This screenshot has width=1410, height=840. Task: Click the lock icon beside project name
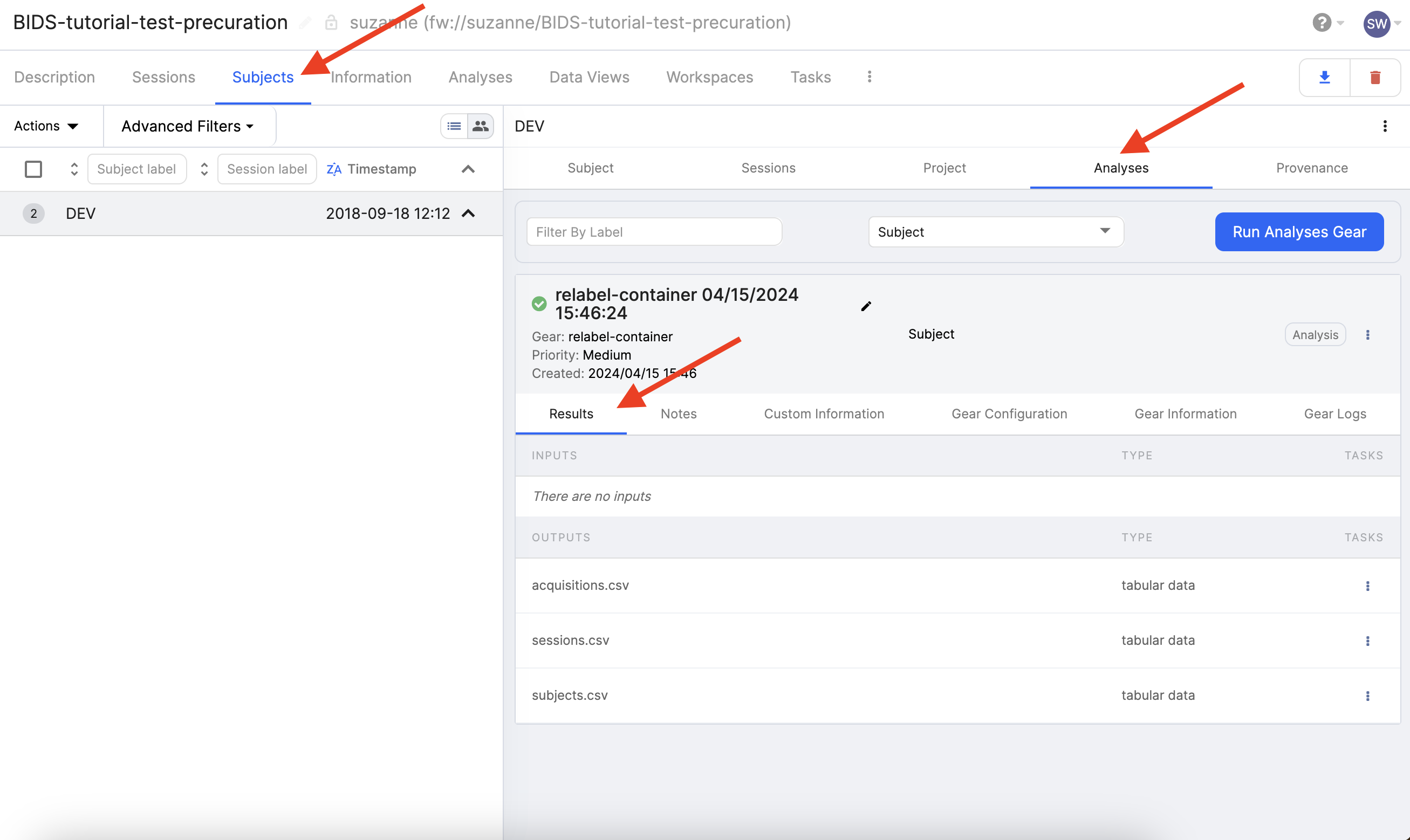pyautogui.click(x=331, y=23)
